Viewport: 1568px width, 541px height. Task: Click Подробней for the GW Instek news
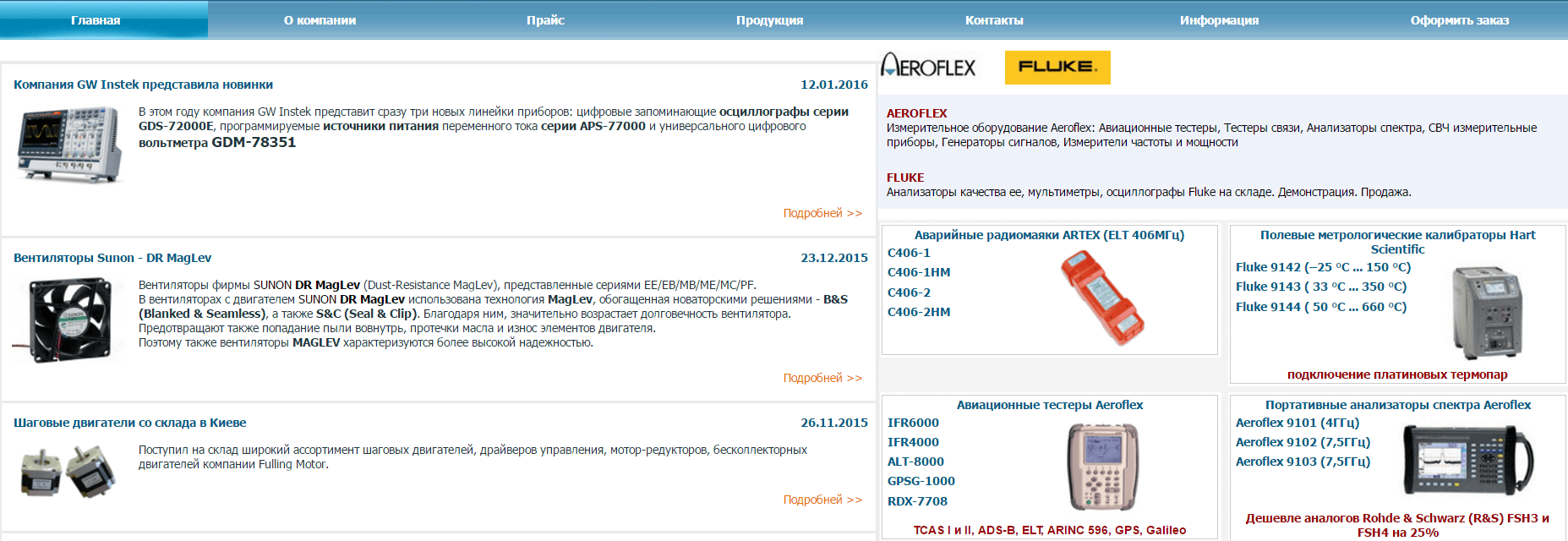(x=822, y=213)
